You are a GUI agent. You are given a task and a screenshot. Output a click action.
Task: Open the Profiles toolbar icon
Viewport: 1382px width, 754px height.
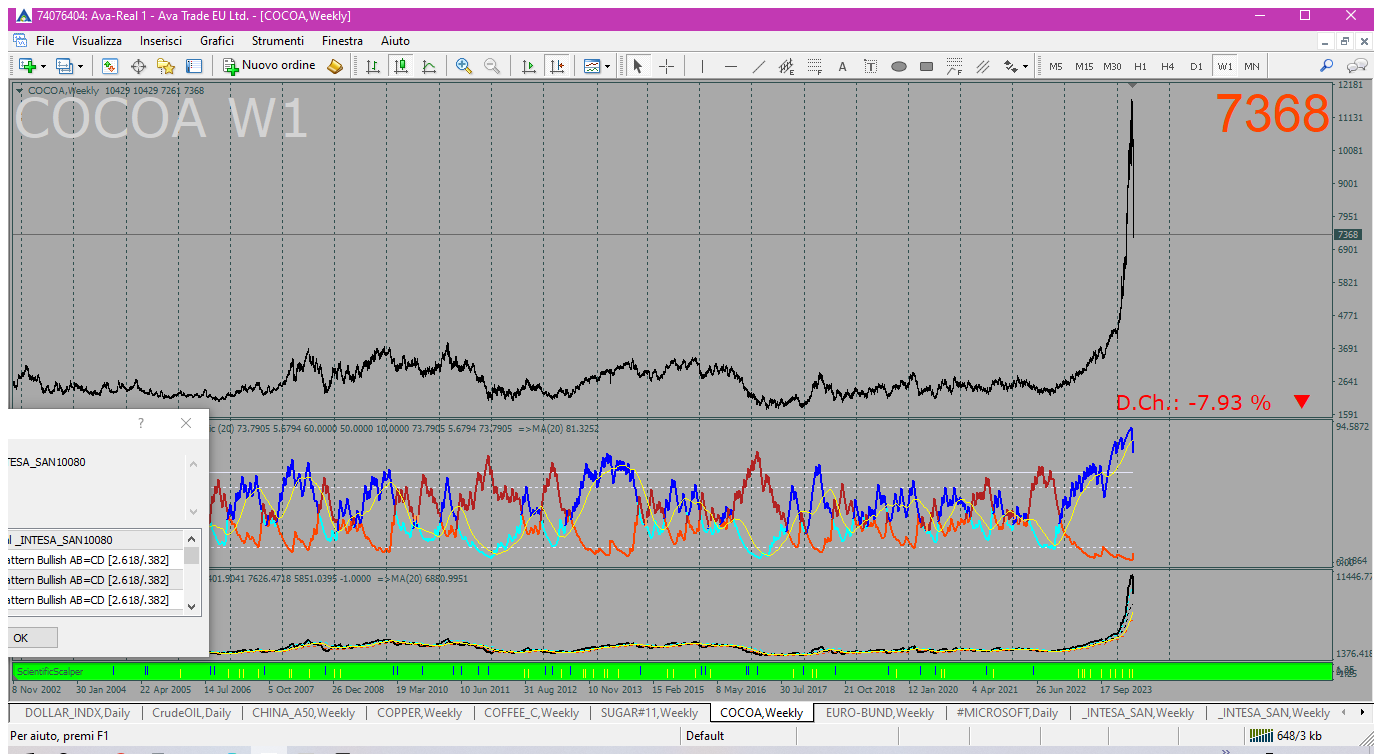coord(65,66)
